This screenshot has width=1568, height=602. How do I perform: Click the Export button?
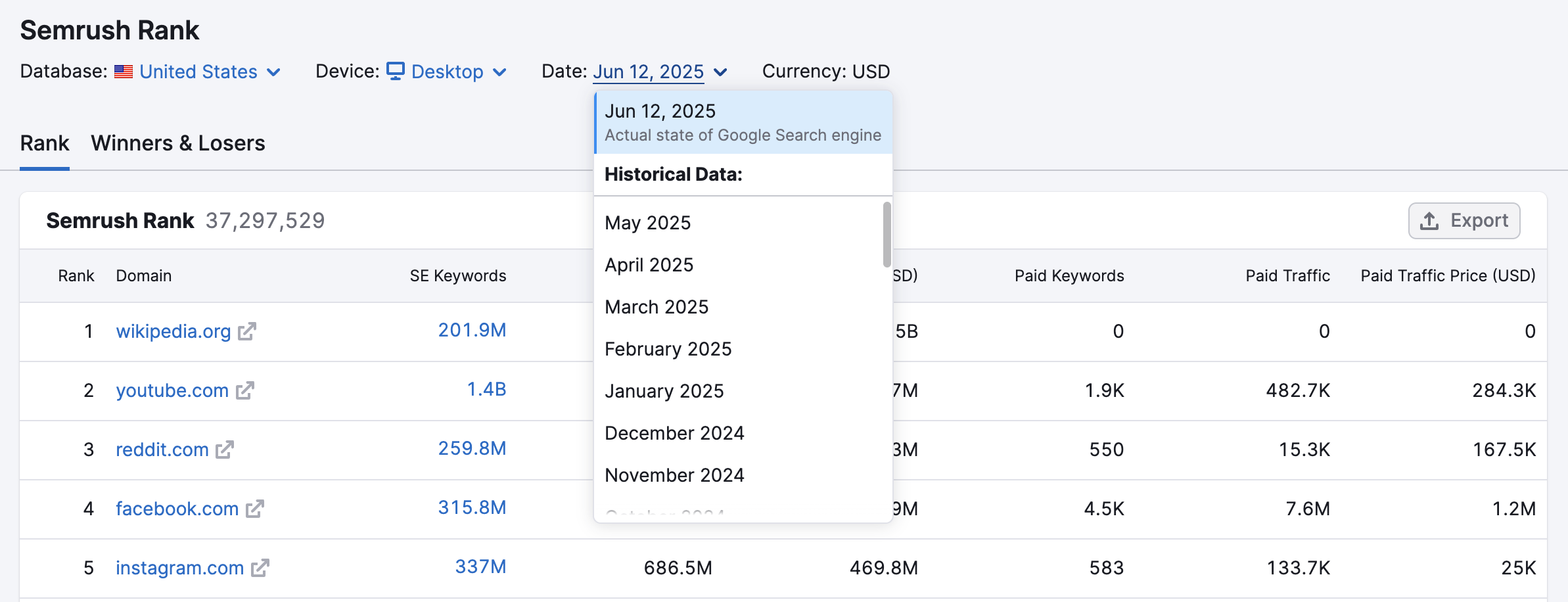pyautogui.click(x=1464, y=221)
